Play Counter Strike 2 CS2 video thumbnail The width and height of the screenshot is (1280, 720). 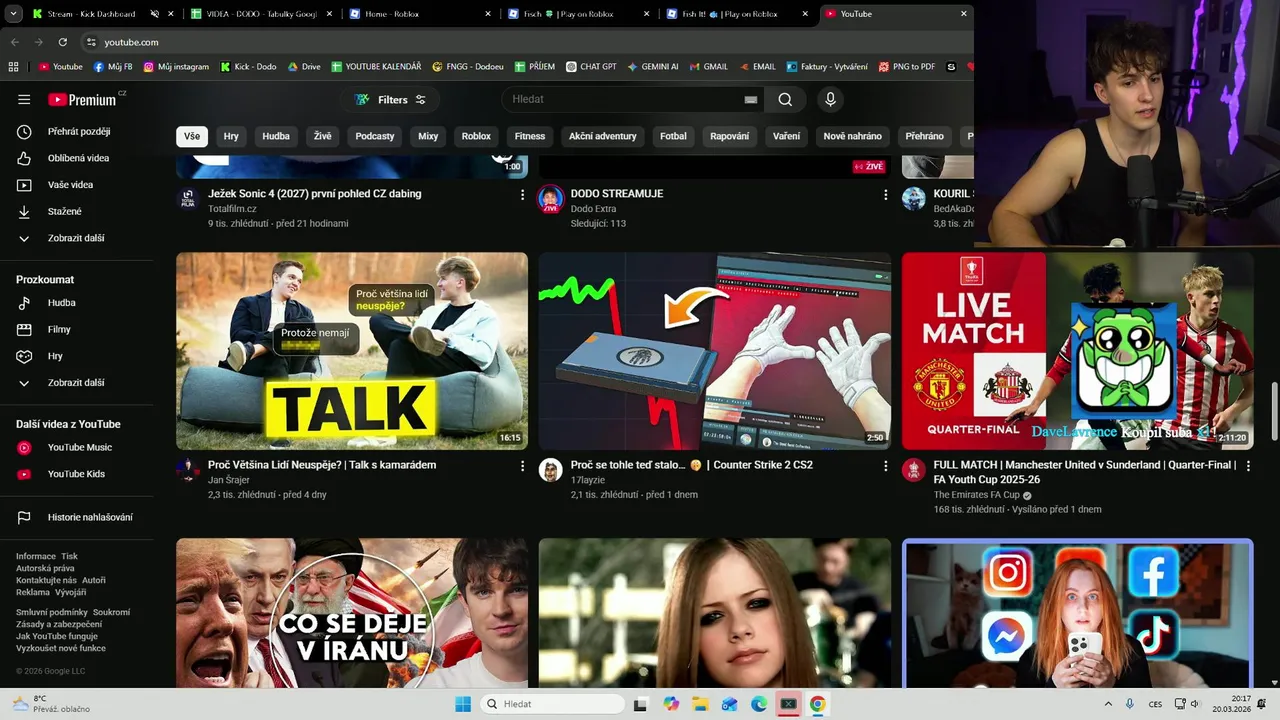click(x=715, y=351)
